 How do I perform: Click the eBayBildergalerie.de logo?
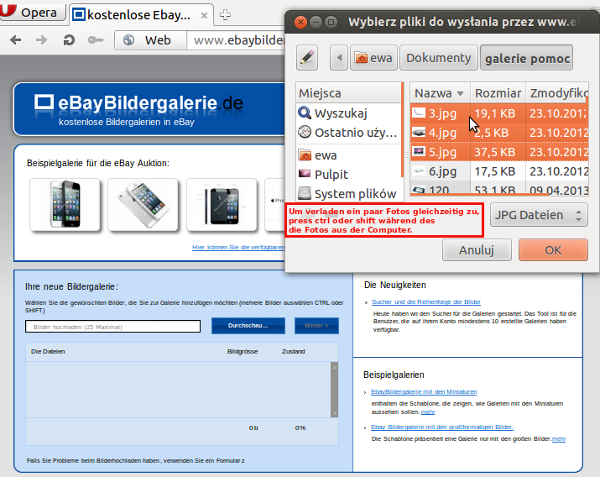(x=139, y=103)
